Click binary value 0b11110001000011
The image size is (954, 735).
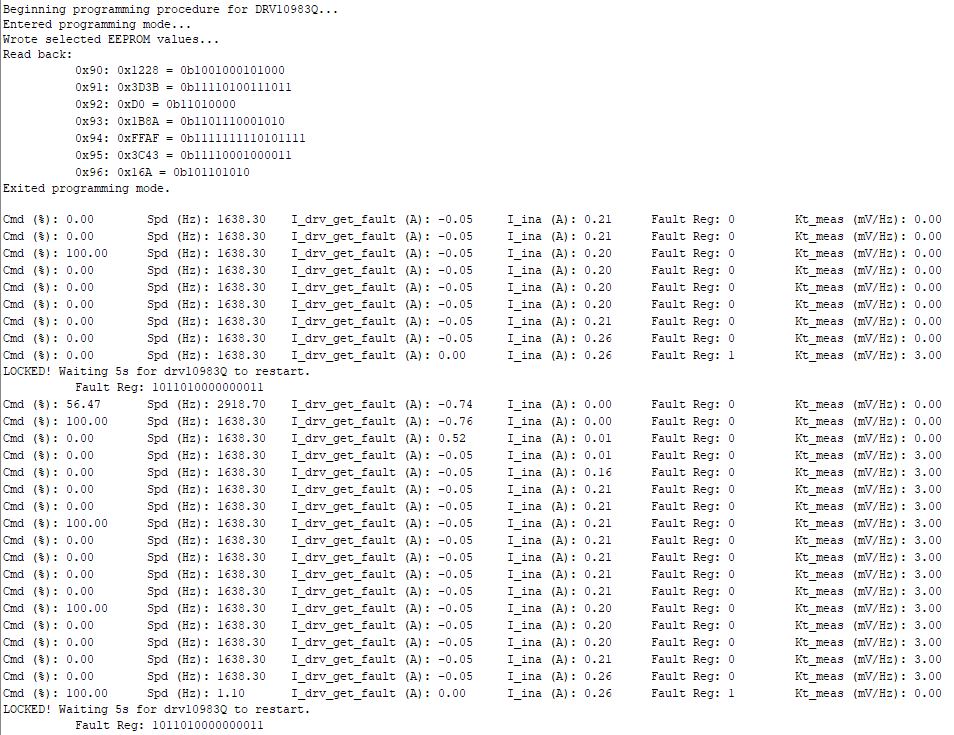point(236,156)
